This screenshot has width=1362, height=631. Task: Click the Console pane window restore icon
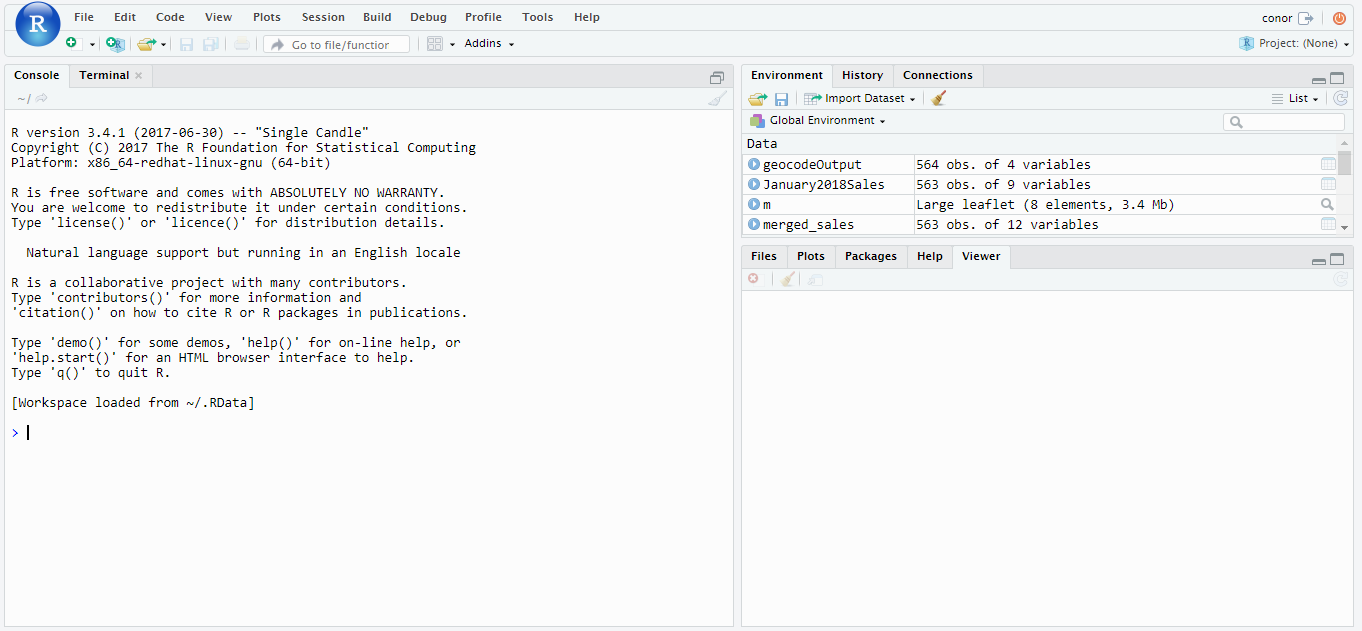[x=716, y=78]
